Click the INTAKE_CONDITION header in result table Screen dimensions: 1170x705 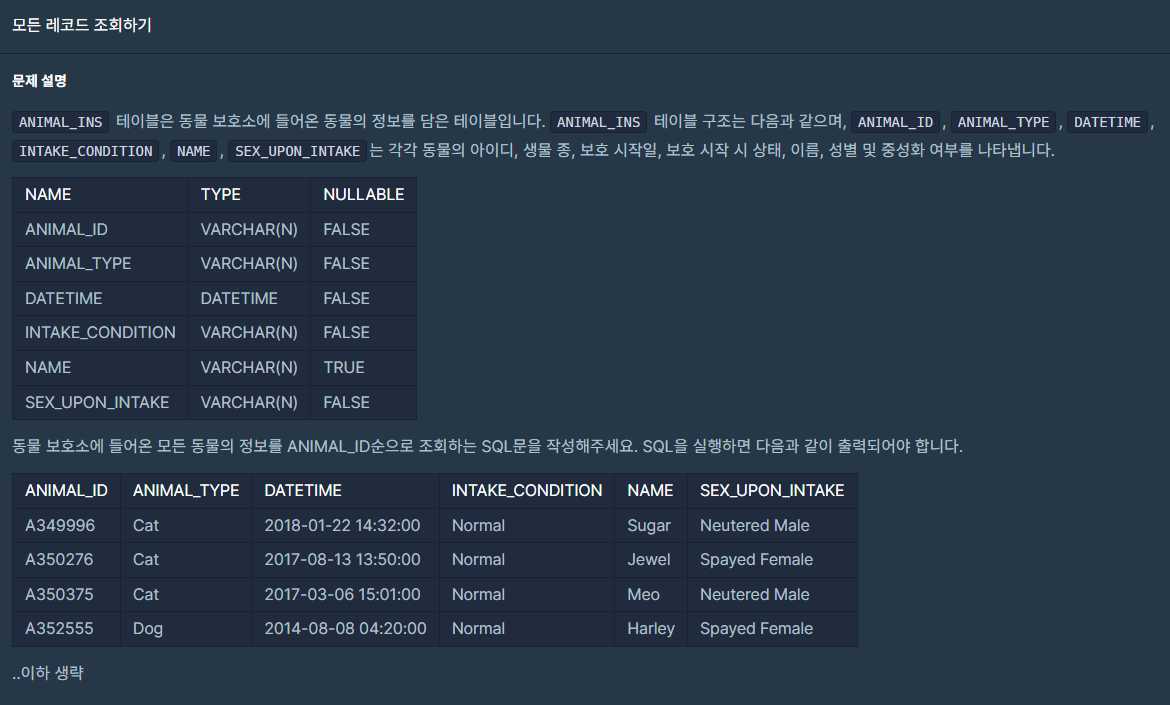527,490
